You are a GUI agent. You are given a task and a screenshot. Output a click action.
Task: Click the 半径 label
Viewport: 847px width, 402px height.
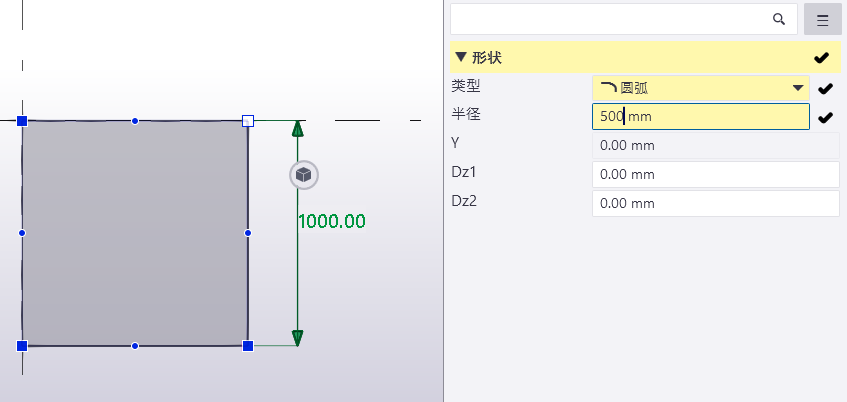[x=466, y=114]
